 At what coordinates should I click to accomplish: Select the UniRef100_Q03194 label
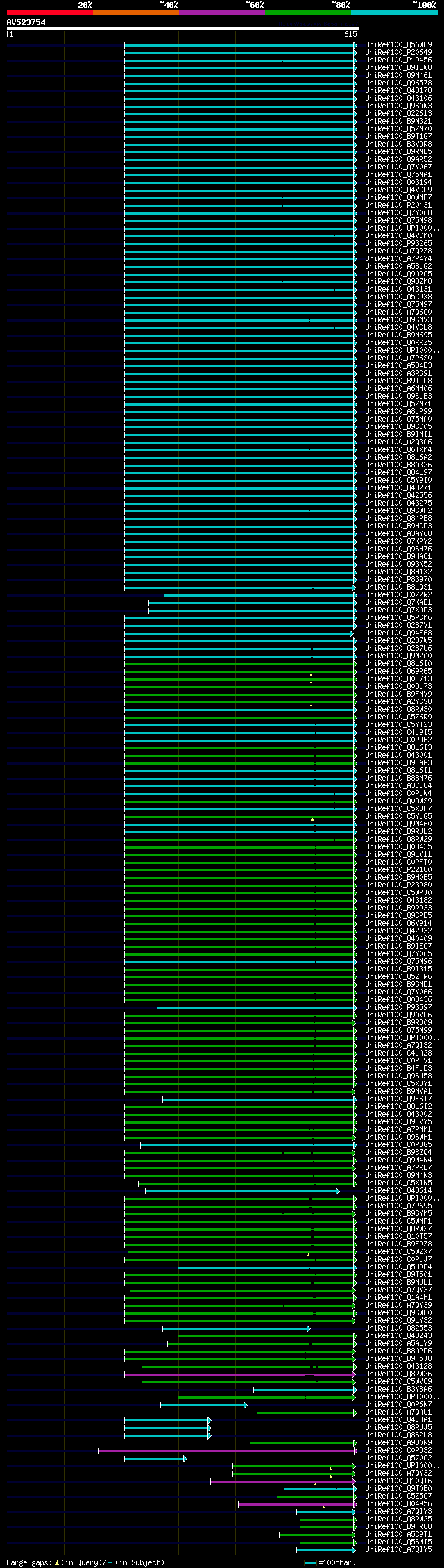pos(398,182)
